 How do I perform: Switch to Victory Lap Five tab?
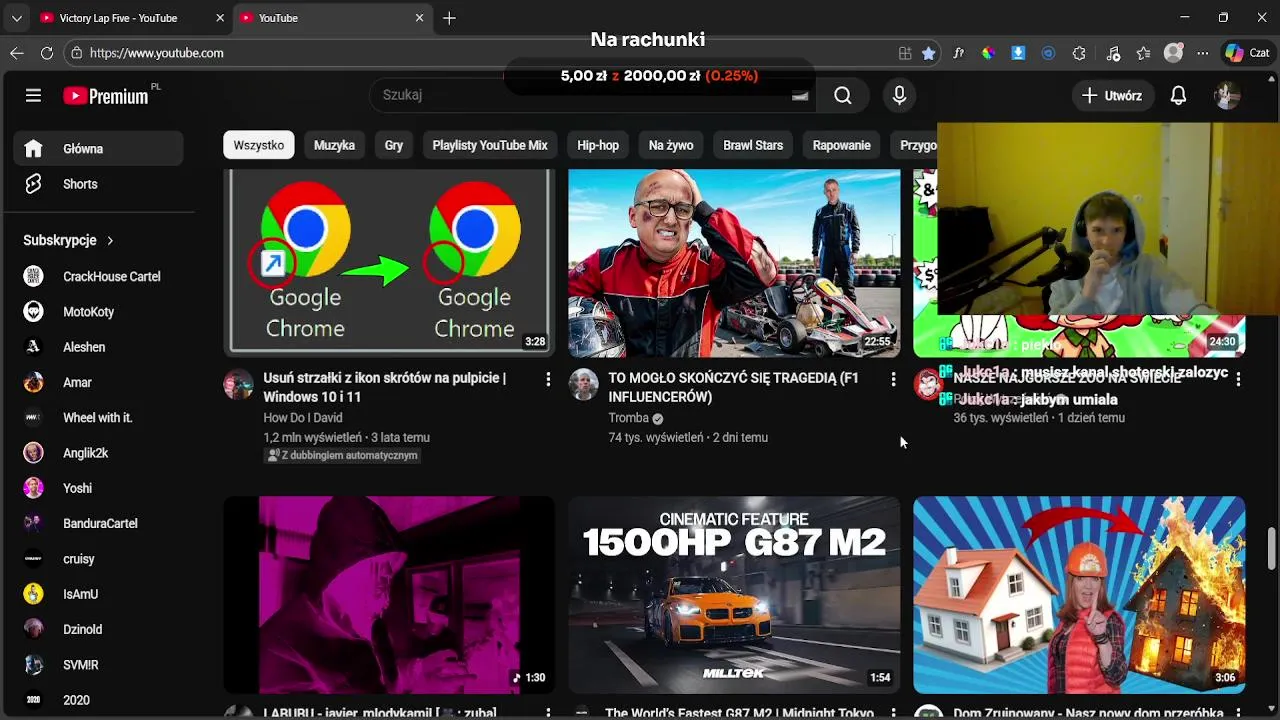(x=132, y=18)
